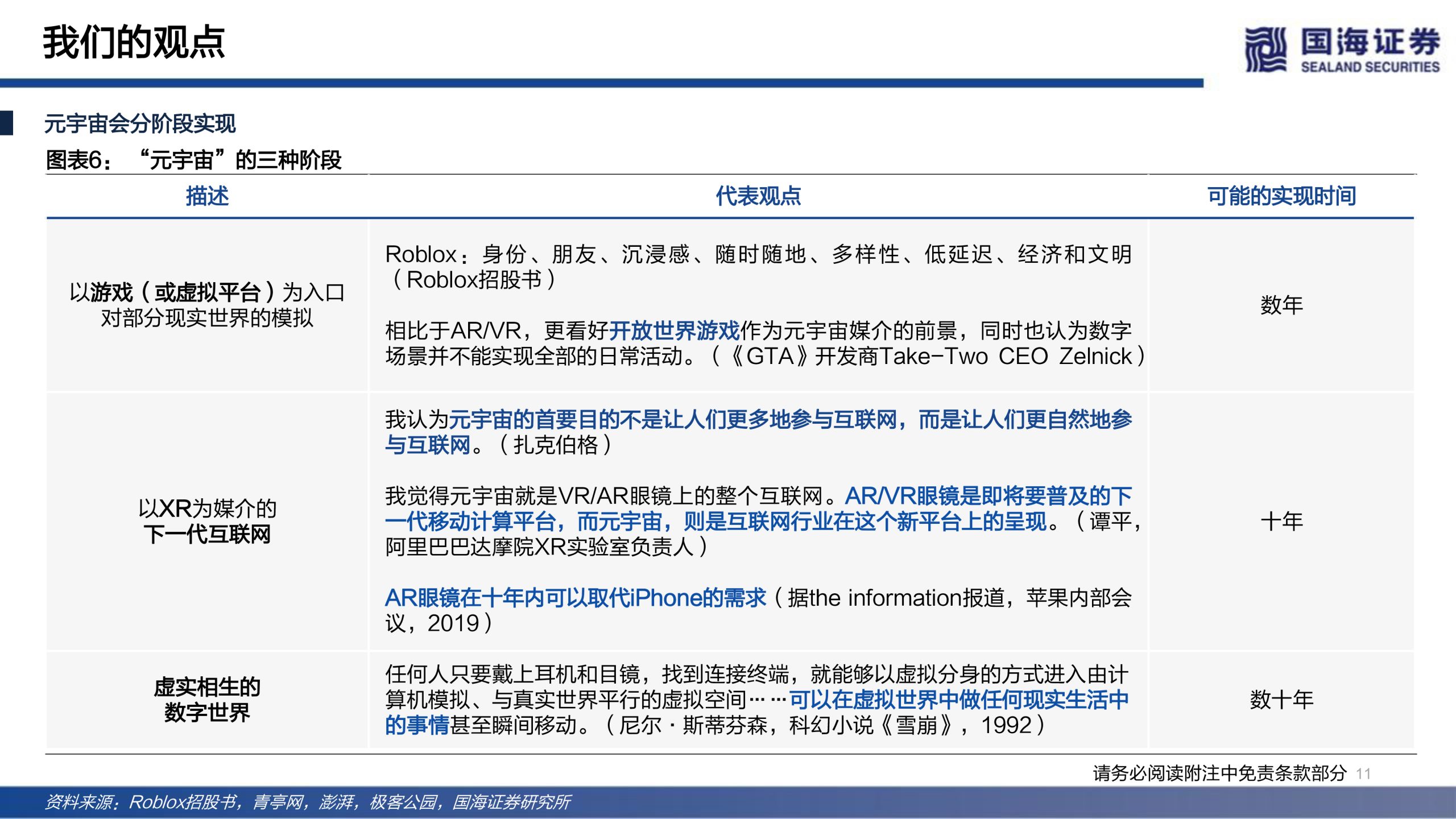Select the cell 以游戏(或虚拟平台)为入口
This screenshot has height=819, width=1456.
click(207, 292)
